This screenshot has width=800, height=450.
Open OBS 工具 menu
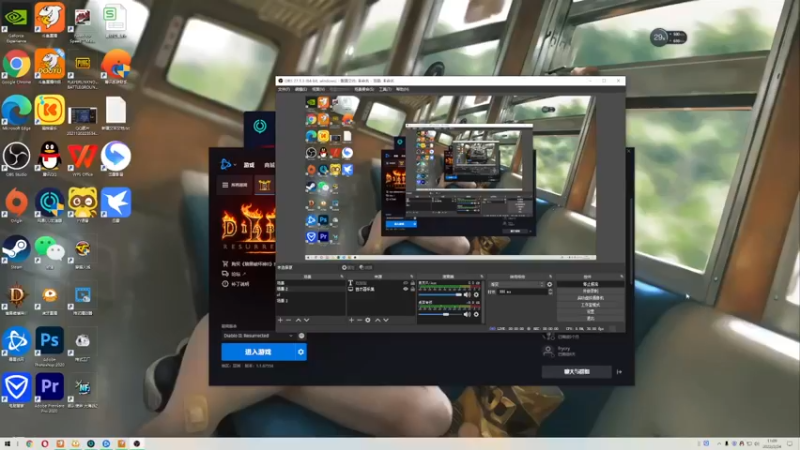tap(385, 89)
